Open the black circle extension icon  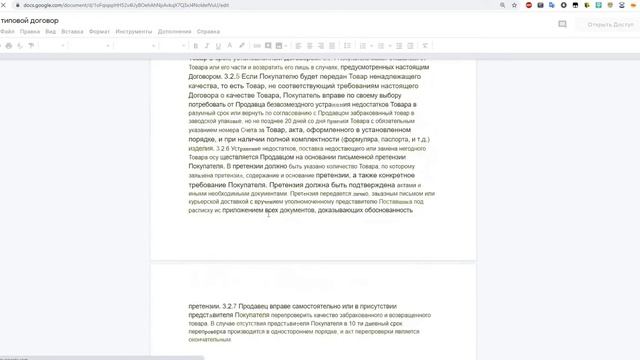564,5
